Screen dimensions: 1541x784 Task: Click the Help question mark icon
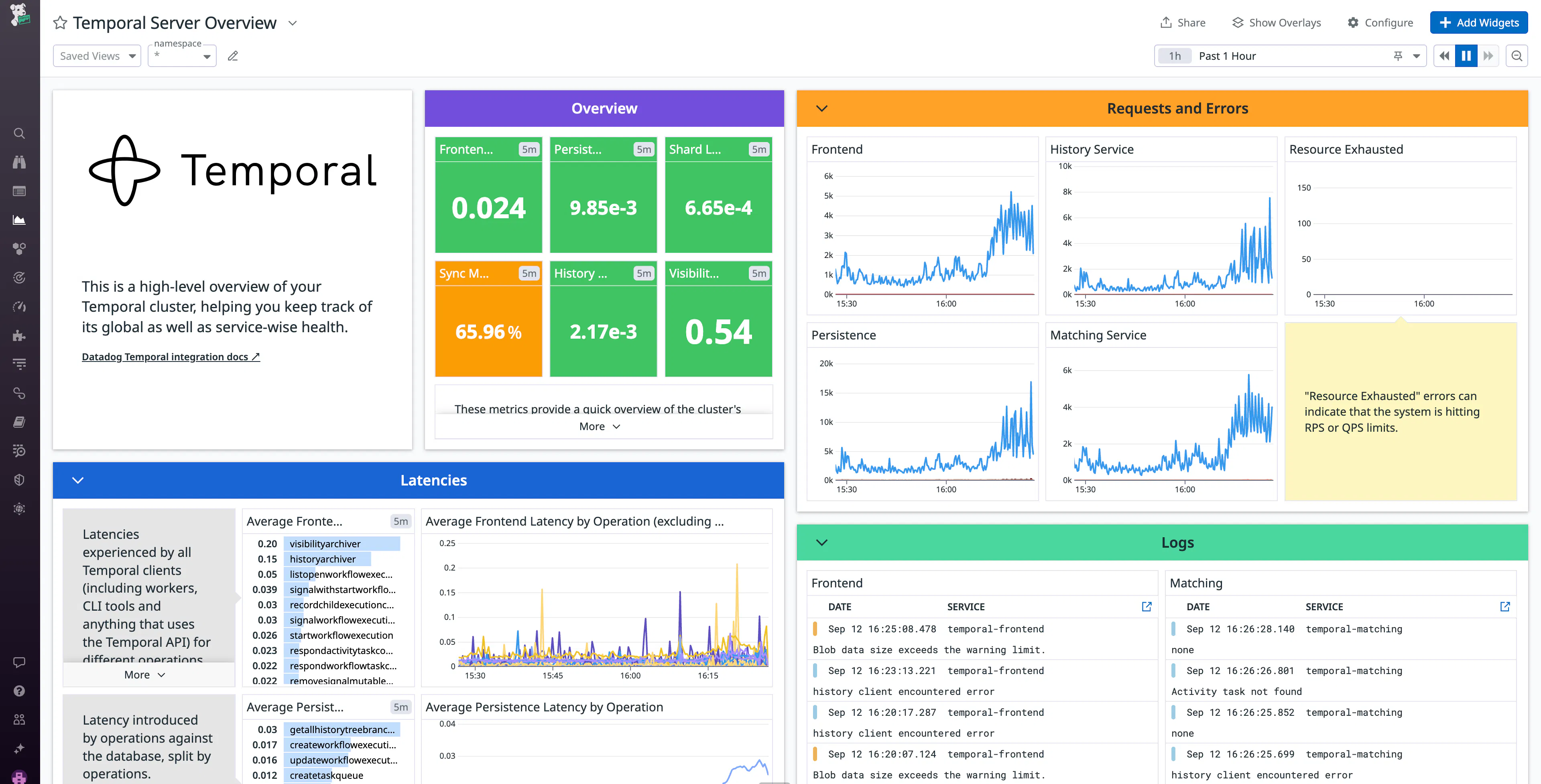pos(20,691)
